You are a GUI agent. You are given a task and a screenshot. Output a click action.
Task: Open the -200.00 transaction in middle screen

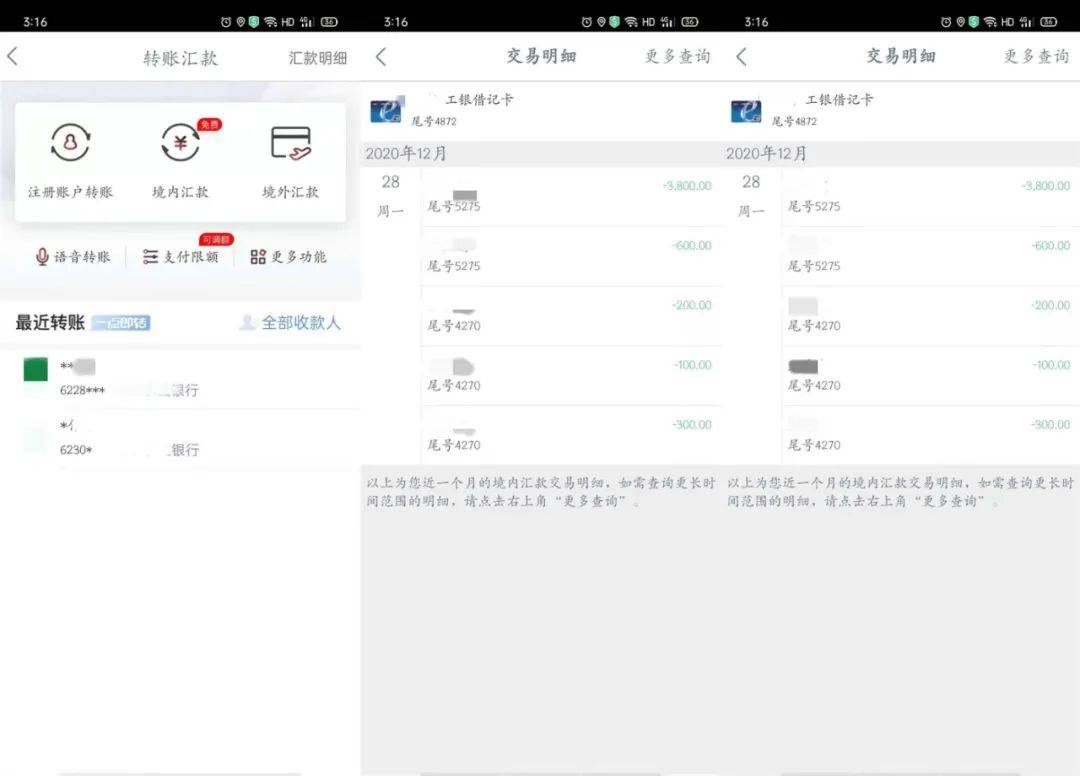click(571, 316)
